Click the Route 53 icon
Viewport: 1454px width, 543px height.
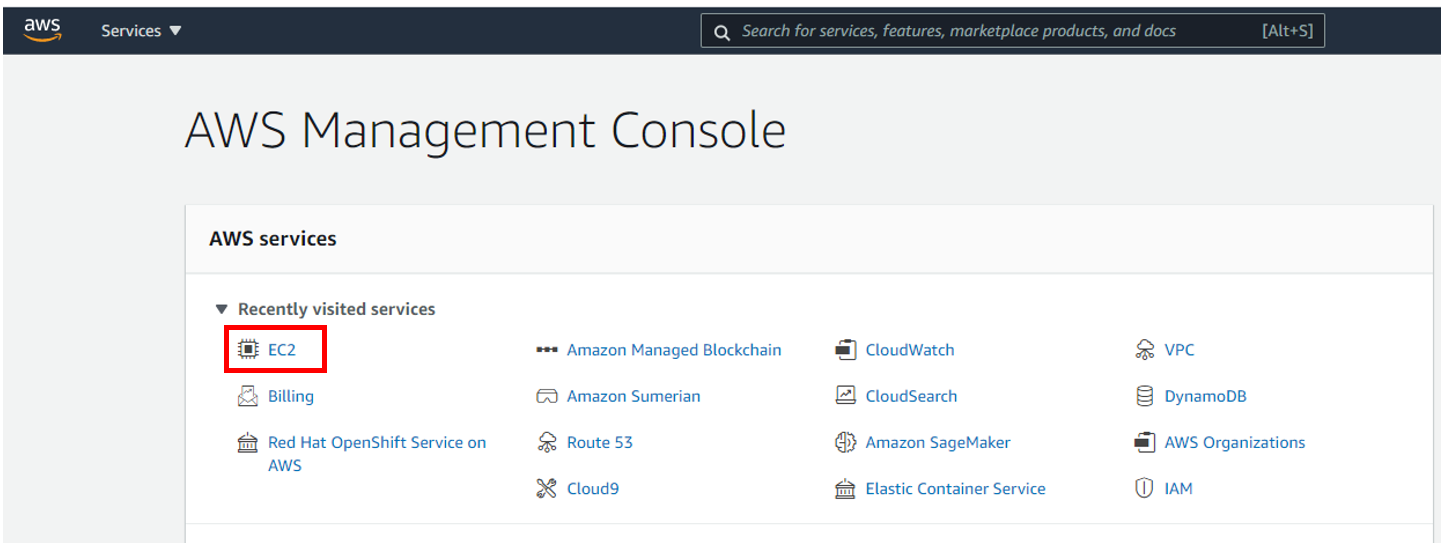(547, 442)
